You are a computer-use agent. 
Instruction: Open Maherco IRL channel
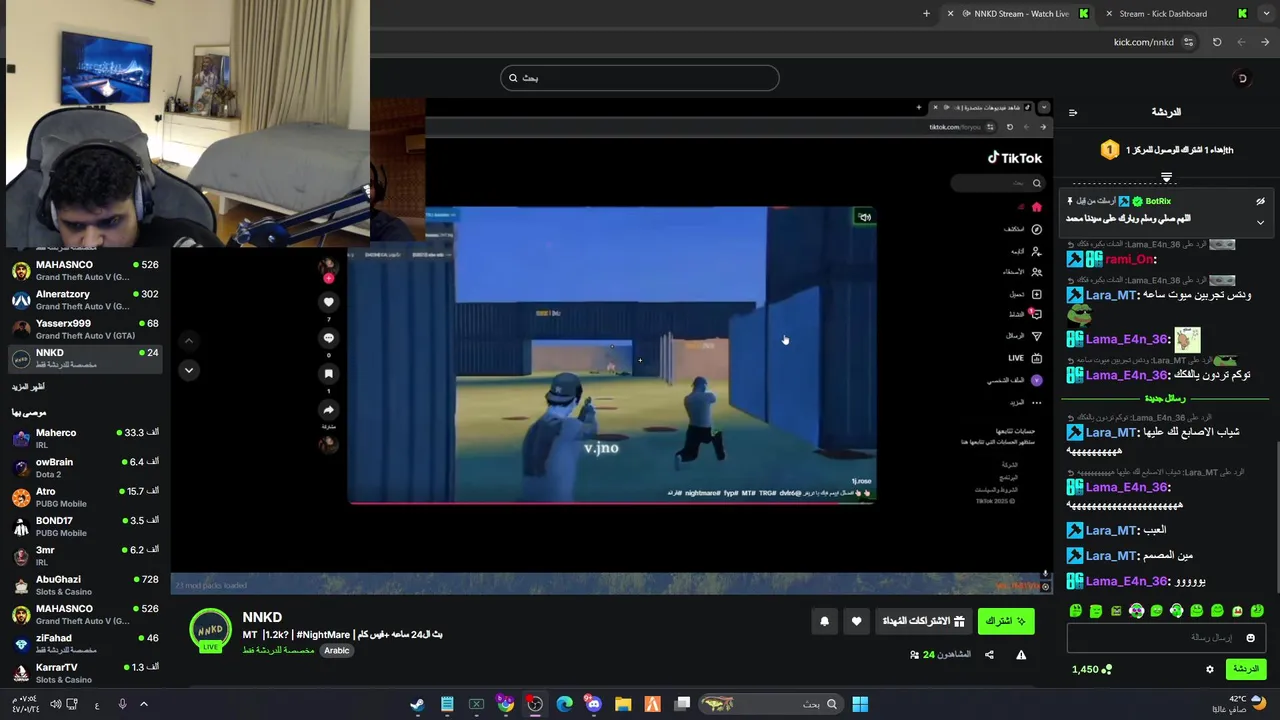point(85,438)
